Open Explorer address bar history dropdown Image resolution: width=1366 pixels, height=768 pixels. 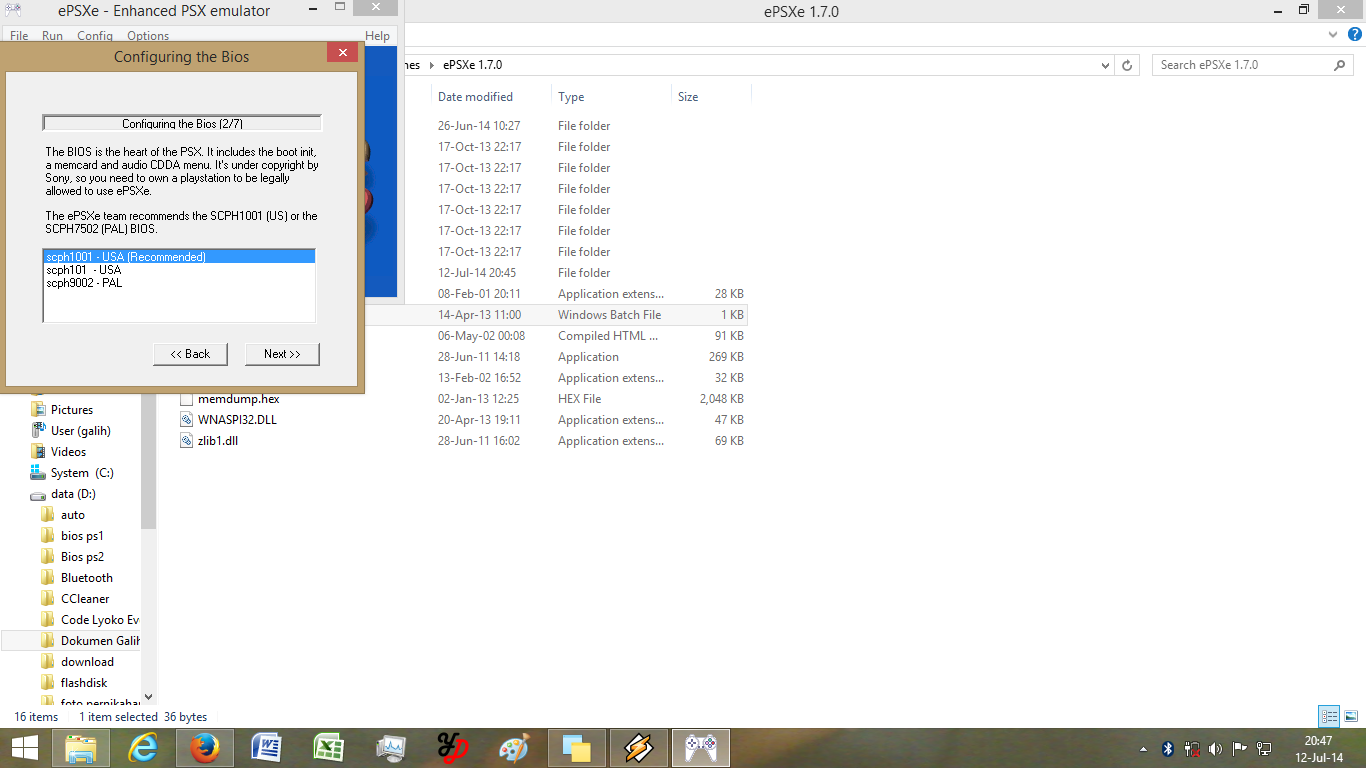pyautogui.click(x=1105, y=65)
